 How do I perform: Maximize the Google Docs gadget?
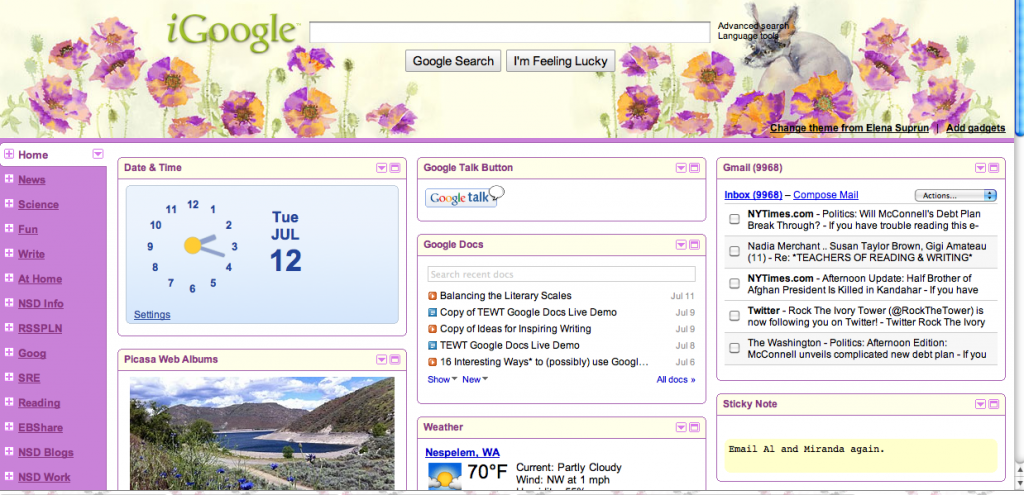(694, 245)
